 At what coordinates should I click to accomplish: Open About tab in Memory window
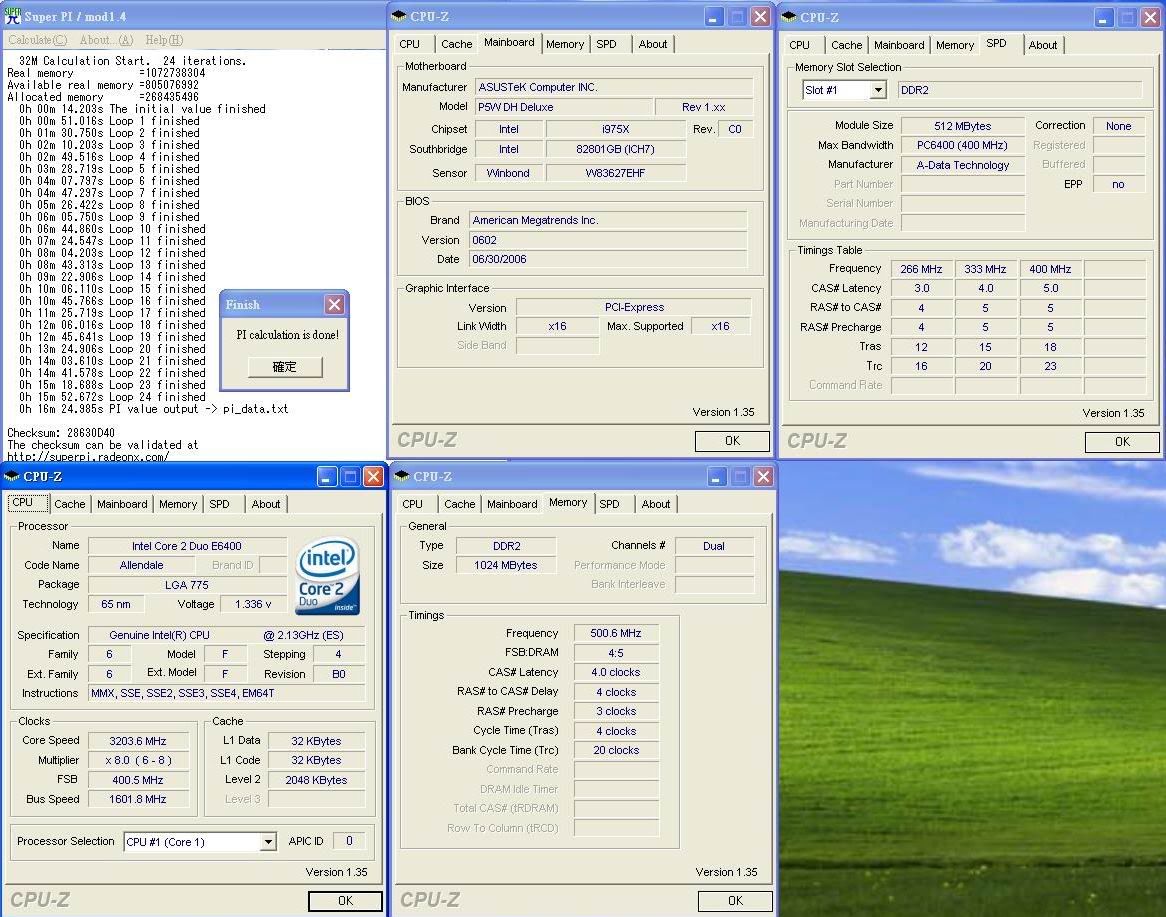655,503
